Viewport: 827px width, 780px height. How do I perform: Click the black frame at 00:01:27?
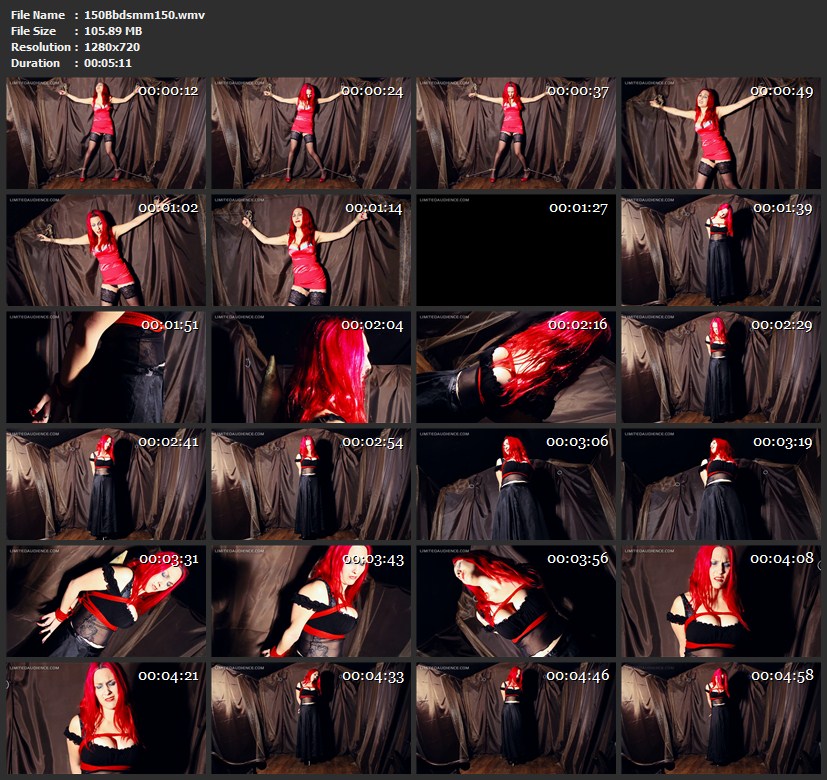516,250
